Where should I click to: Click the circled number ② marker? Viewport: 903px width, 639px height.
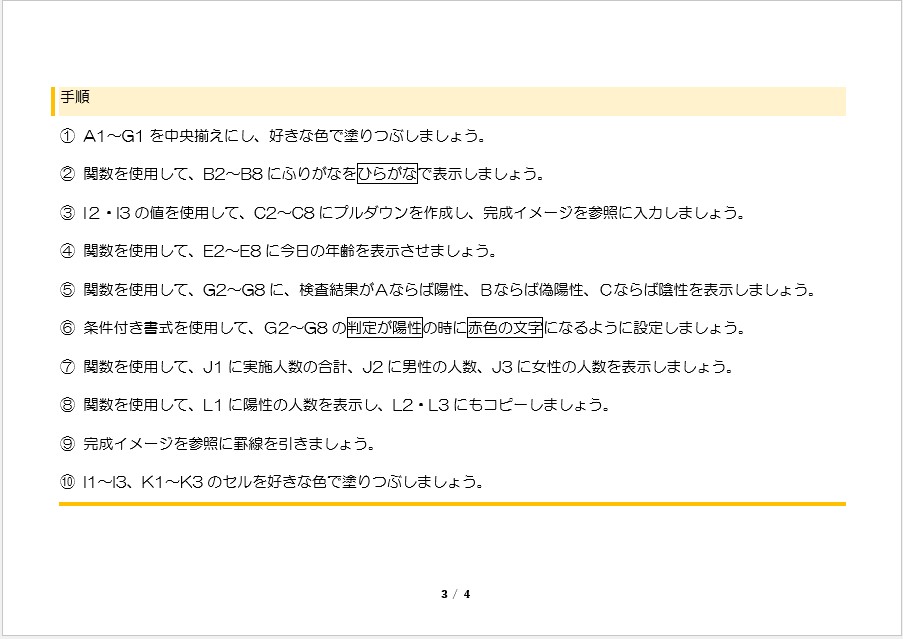click(x=67, y=174)
